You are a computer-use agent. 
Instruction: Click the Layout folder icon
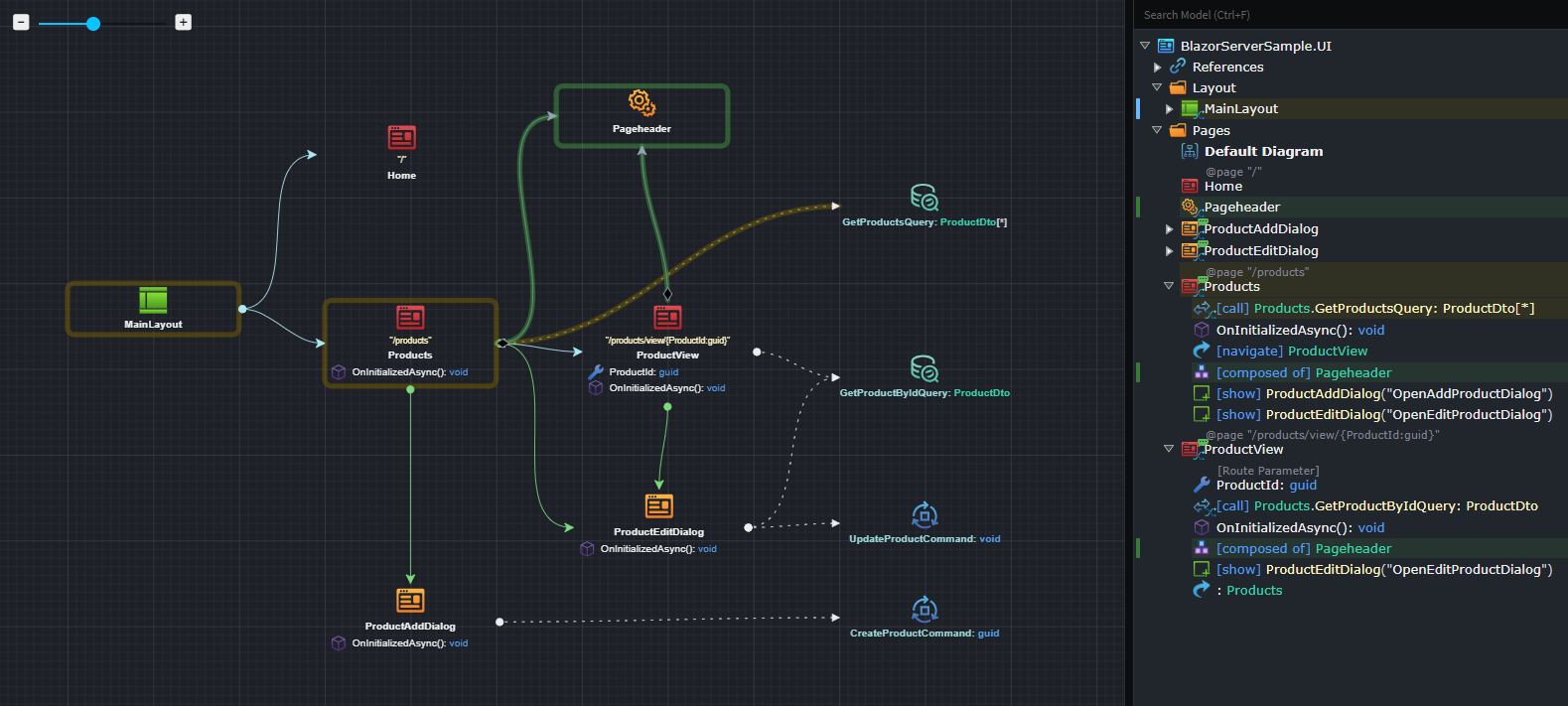[1178, 87]
